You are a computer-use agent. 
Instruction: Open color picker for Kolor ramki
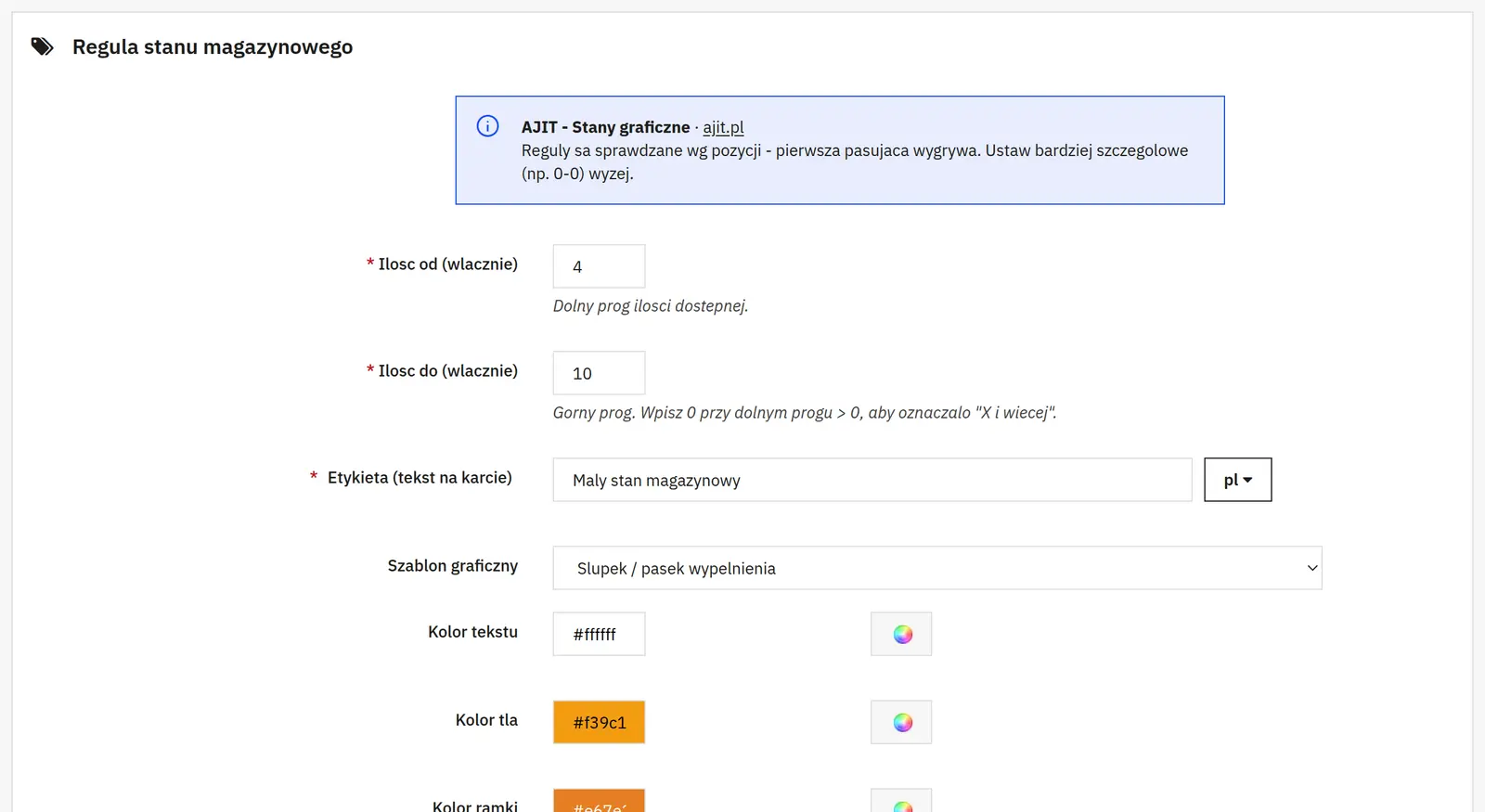(901, 801)
